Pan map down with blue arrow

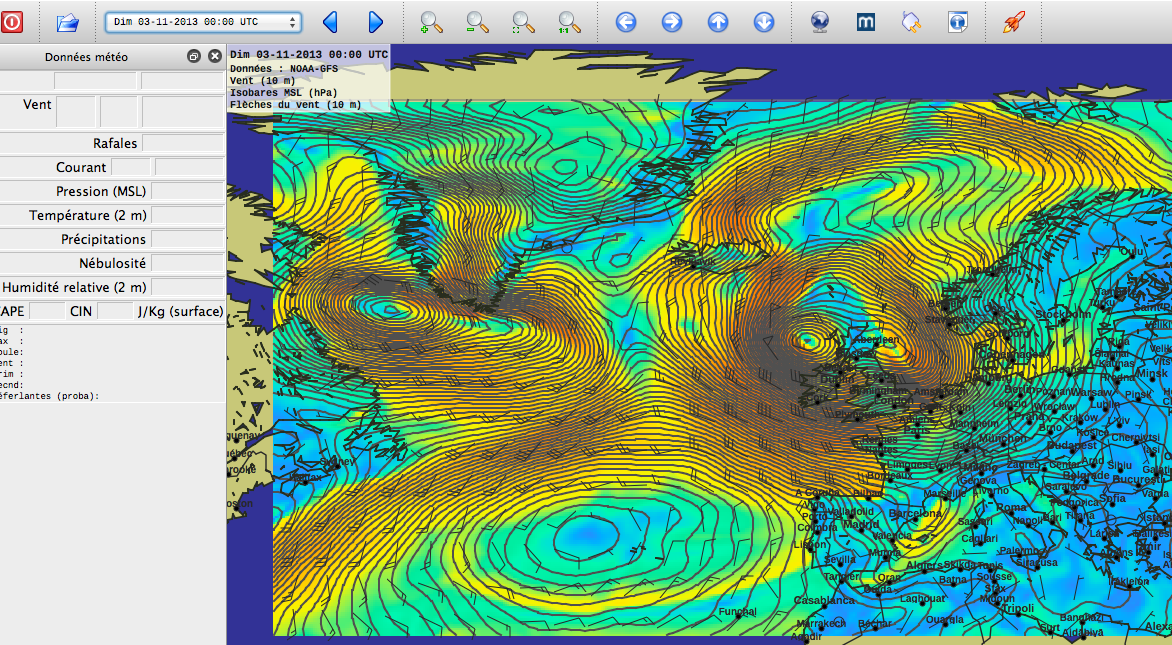point(764,22)
